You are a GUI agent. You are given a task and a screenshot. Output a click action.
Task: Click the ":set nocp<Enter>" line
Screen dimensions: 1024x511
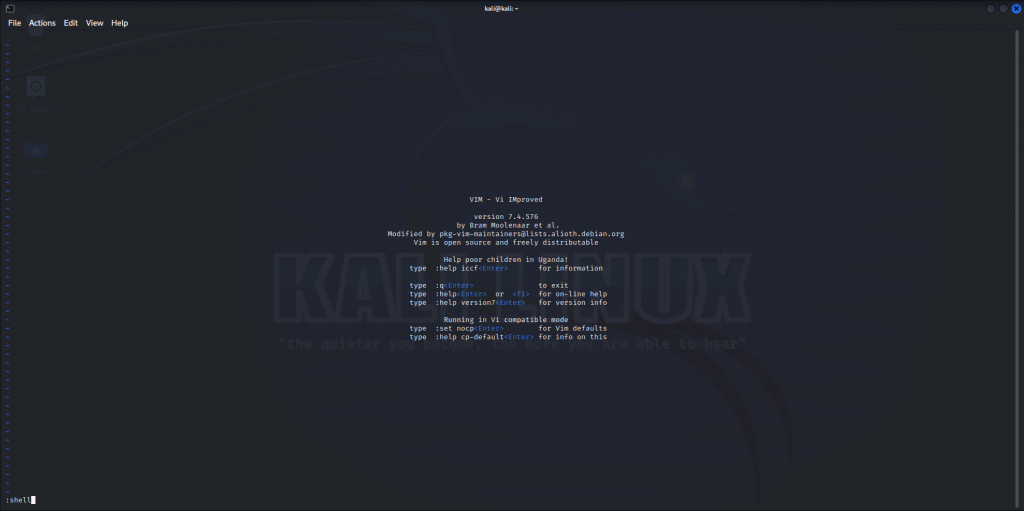pyautogui.click(x=508, y=328)
